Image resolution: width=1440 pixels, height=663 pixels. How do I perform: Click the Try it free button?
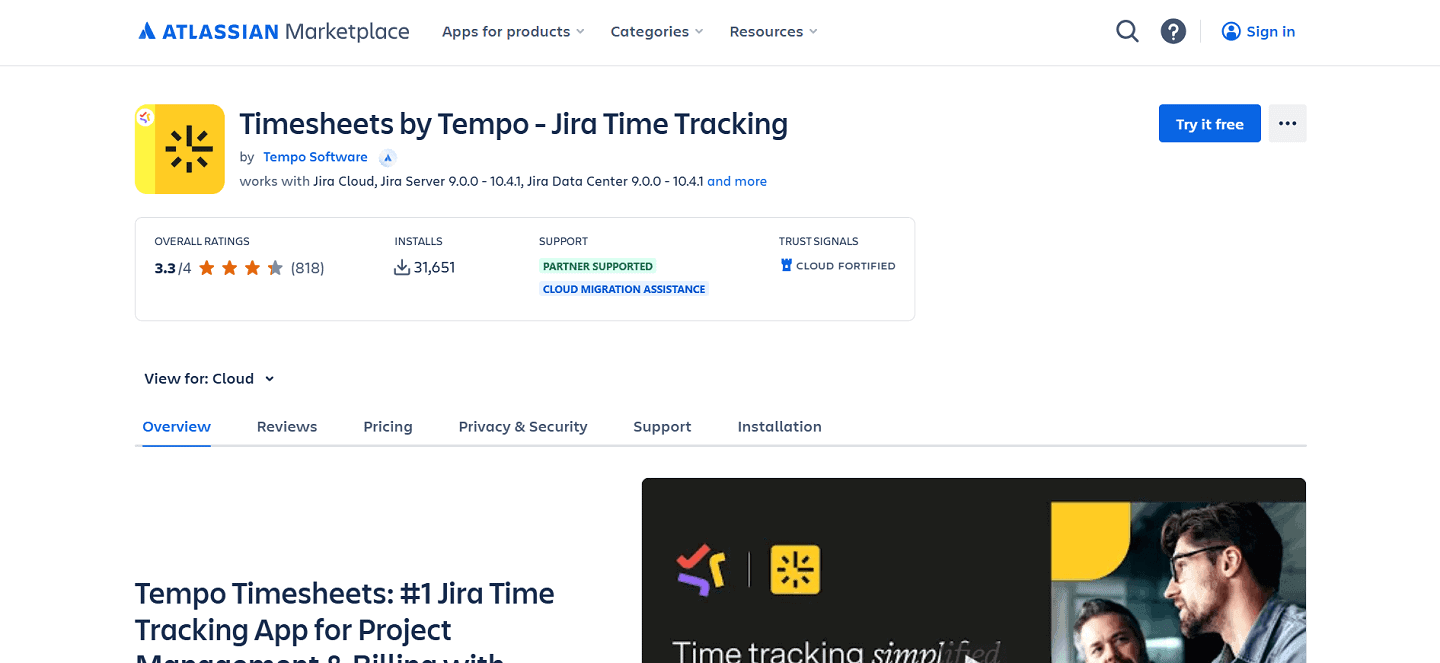click(x=1209, y=123)
